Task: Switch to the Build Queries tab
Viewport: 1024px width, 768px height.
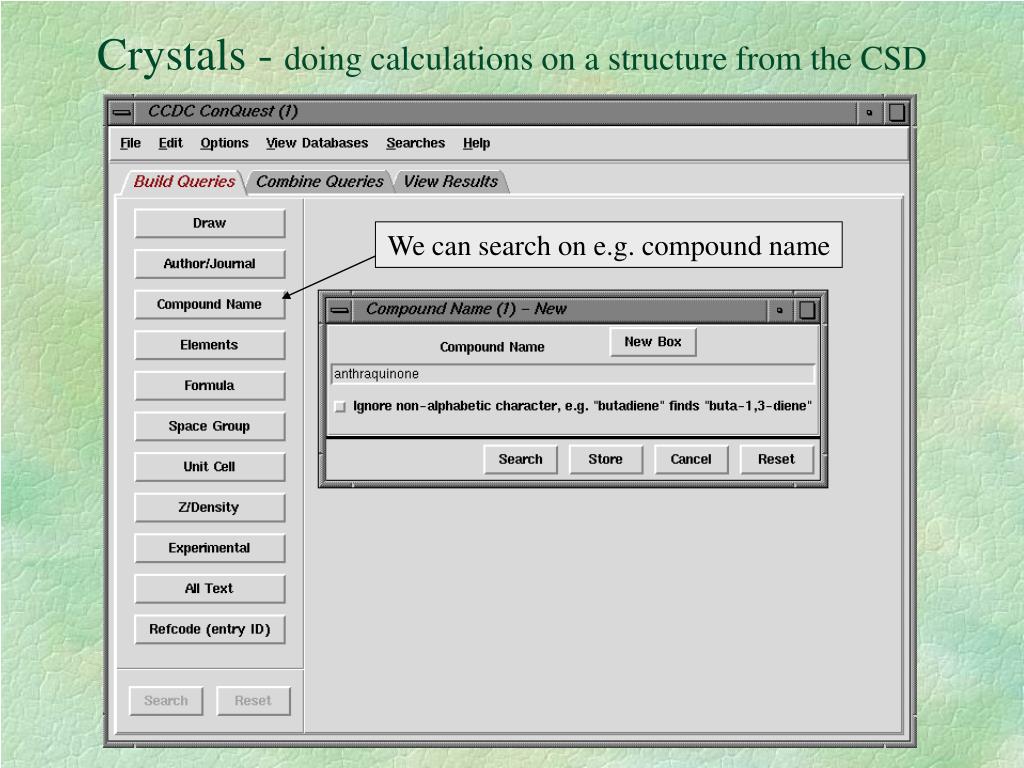Action: [184, 182]
